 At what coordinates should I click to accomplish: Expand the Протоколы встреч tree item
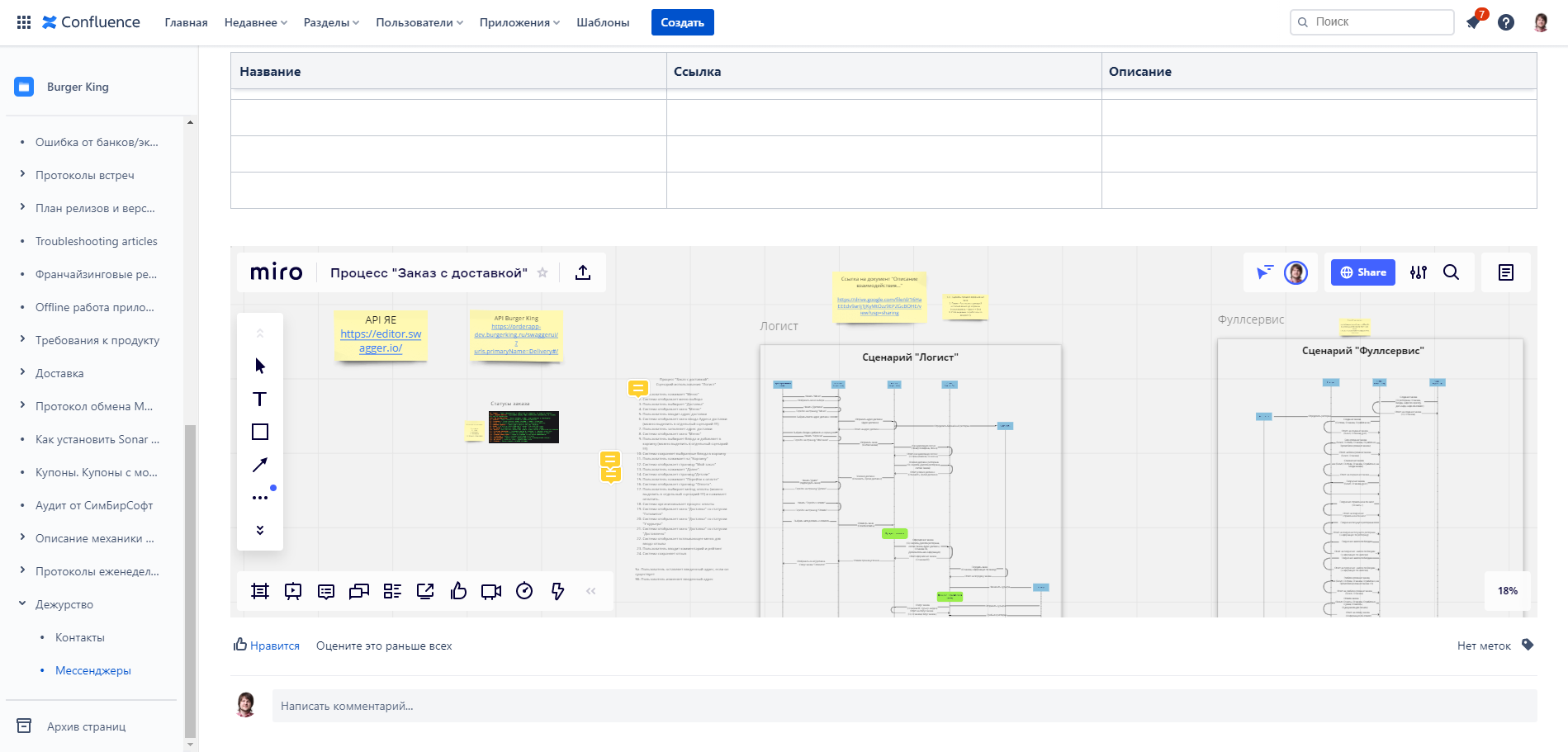click(22, 175)
